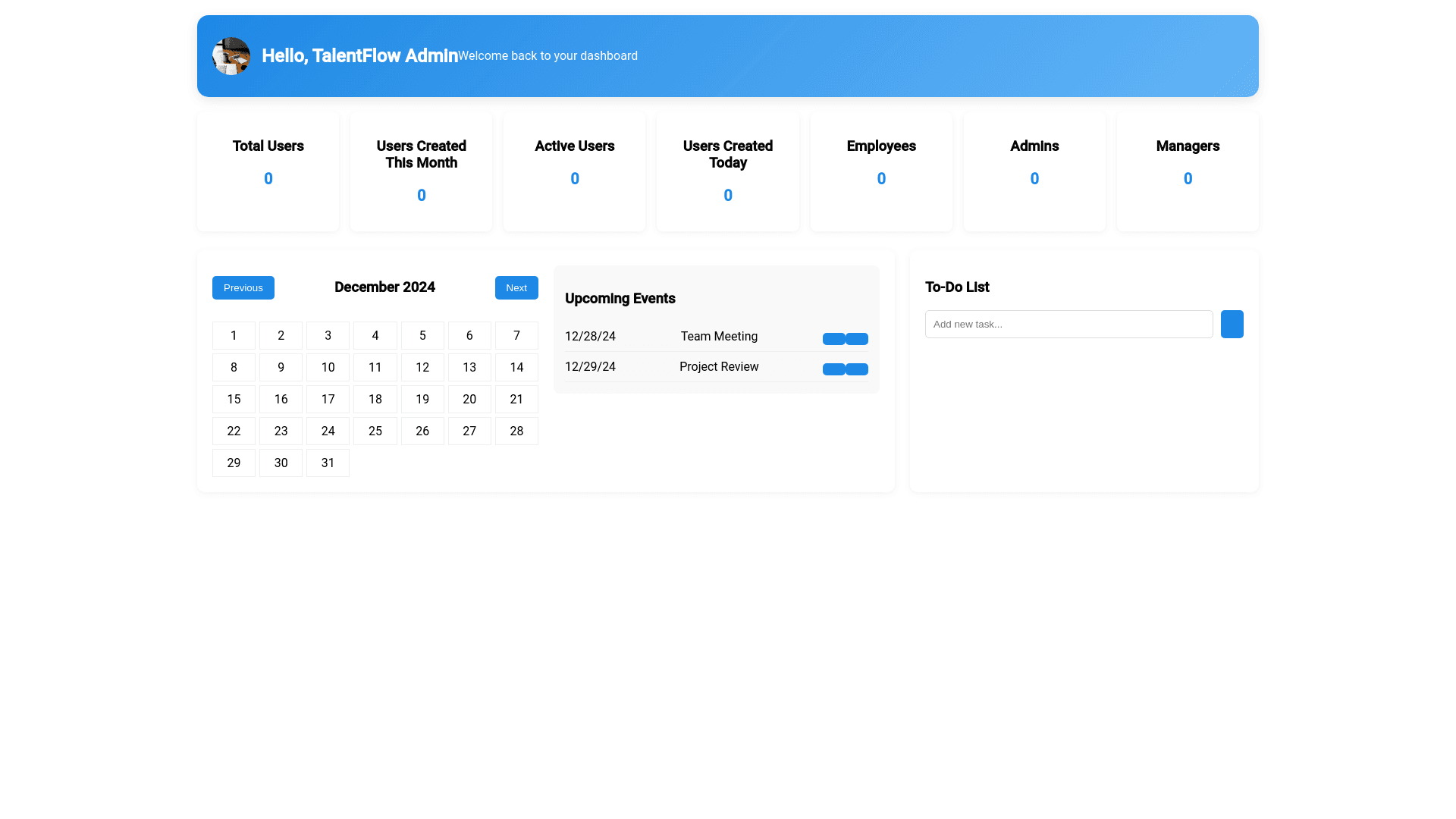Focus the Add new task field
Viewport: 1456px width, 819px height.
(1068, 325)
